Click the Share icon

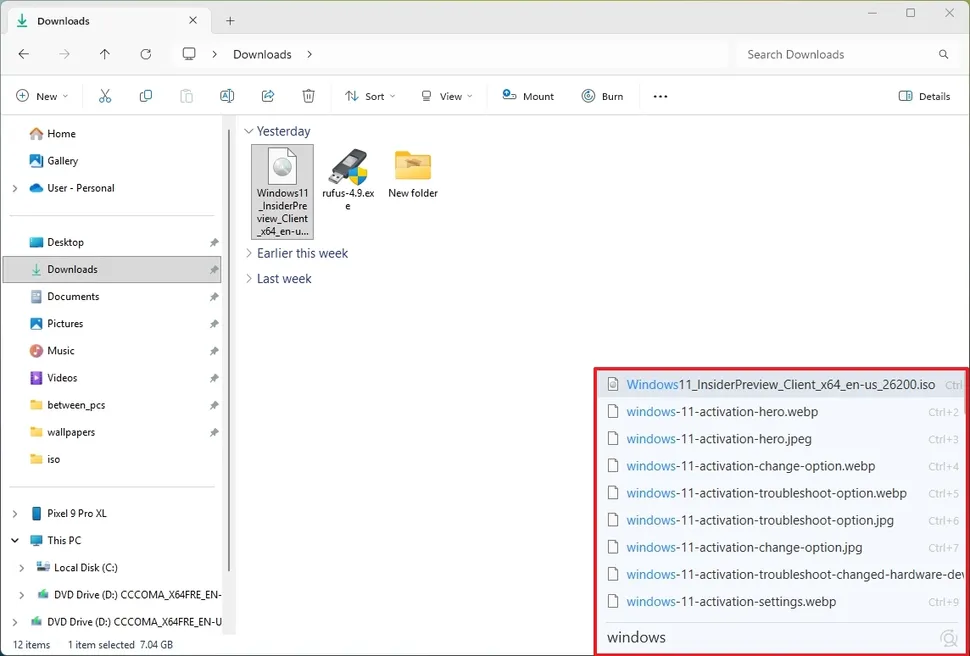point(268,95)
